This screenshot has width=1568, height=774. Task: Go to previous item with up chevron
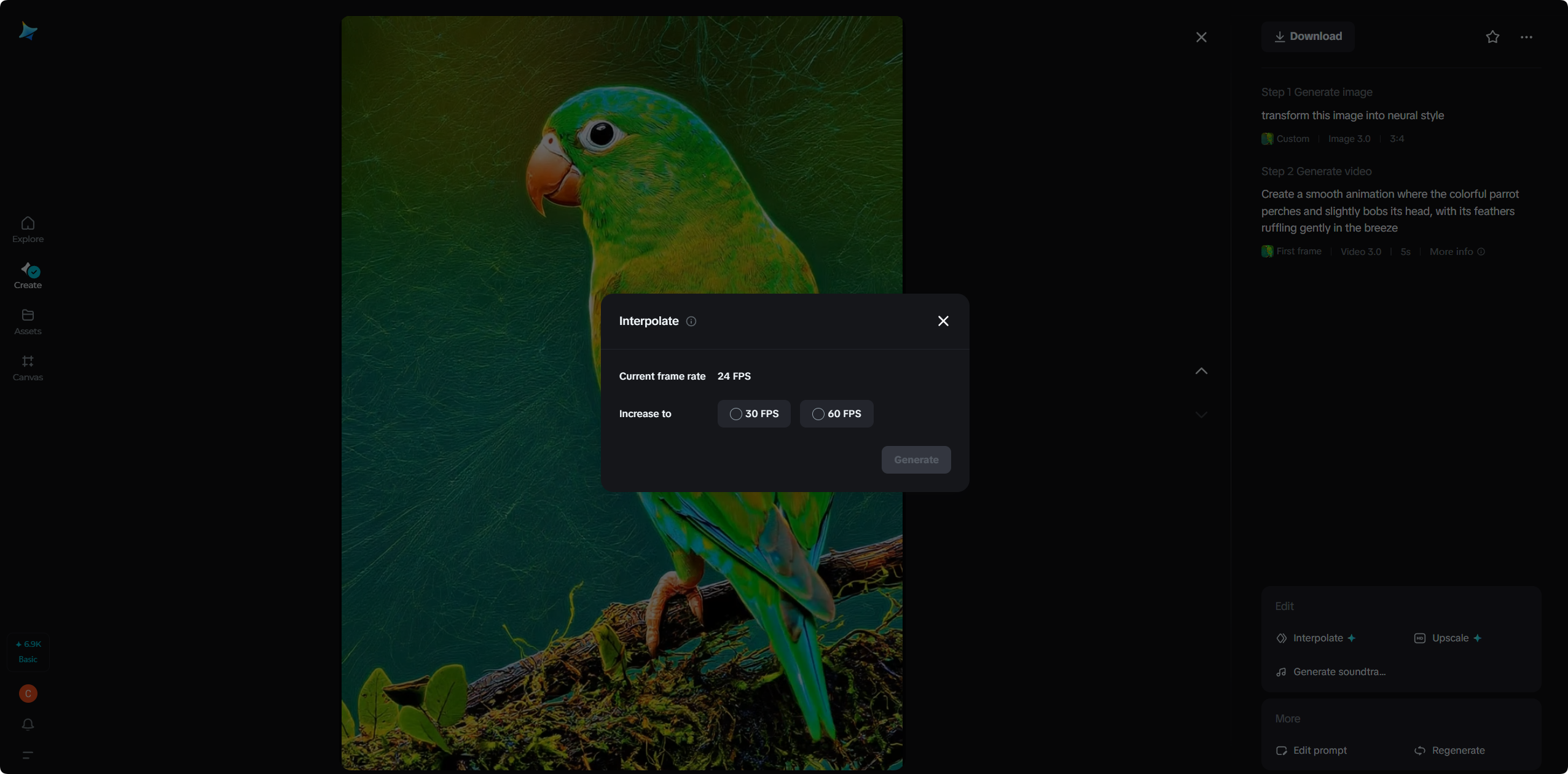pos(1201,371)
